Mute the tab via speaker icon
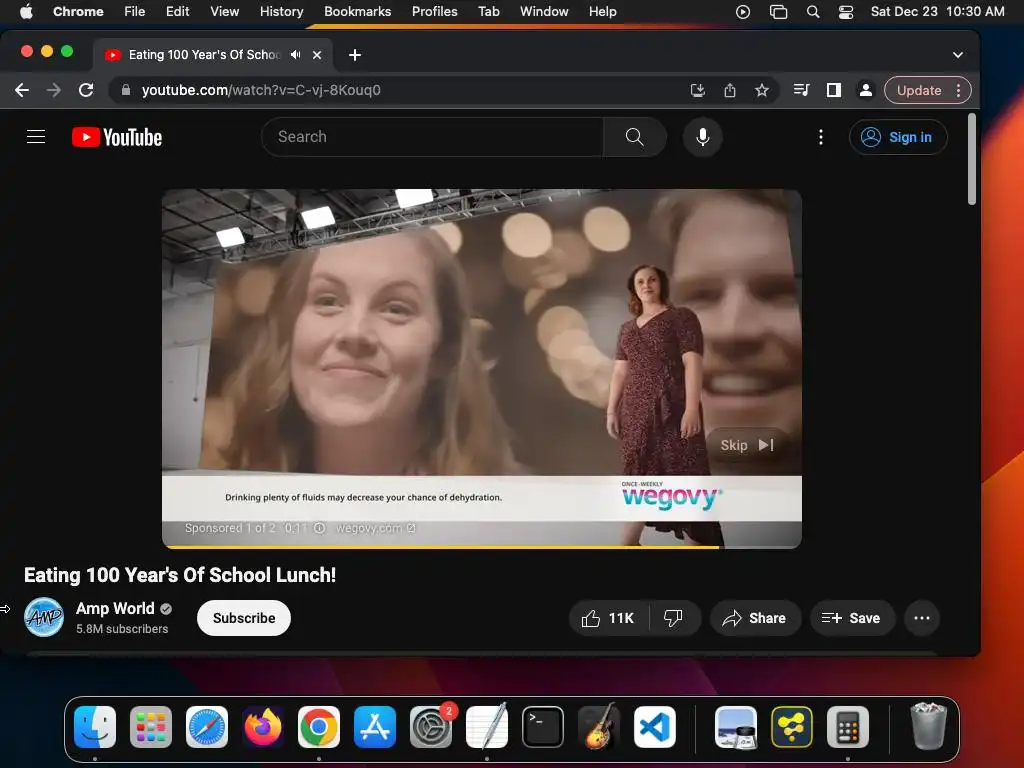This screenshot has width=1024, height=768. pos(296,55)
